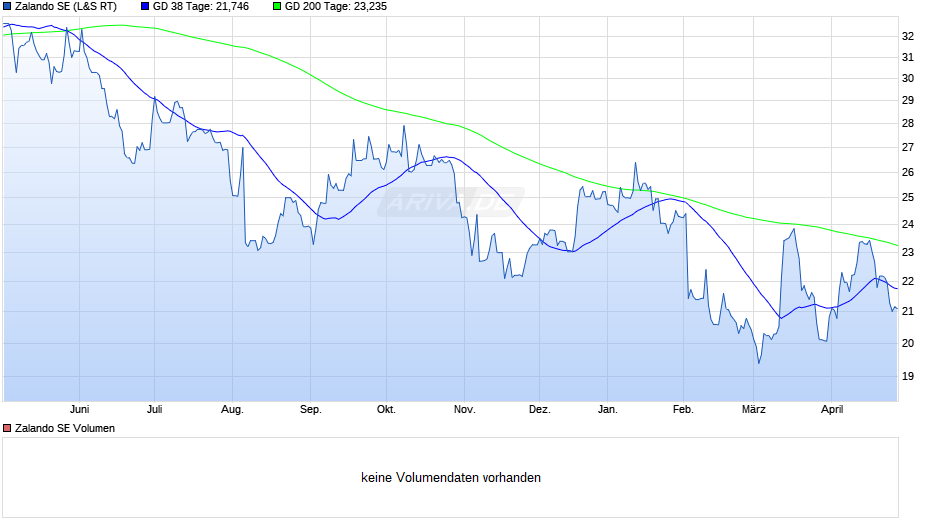Click the Sep. month axis label
The image size is (940, 526).
(311, 409)
